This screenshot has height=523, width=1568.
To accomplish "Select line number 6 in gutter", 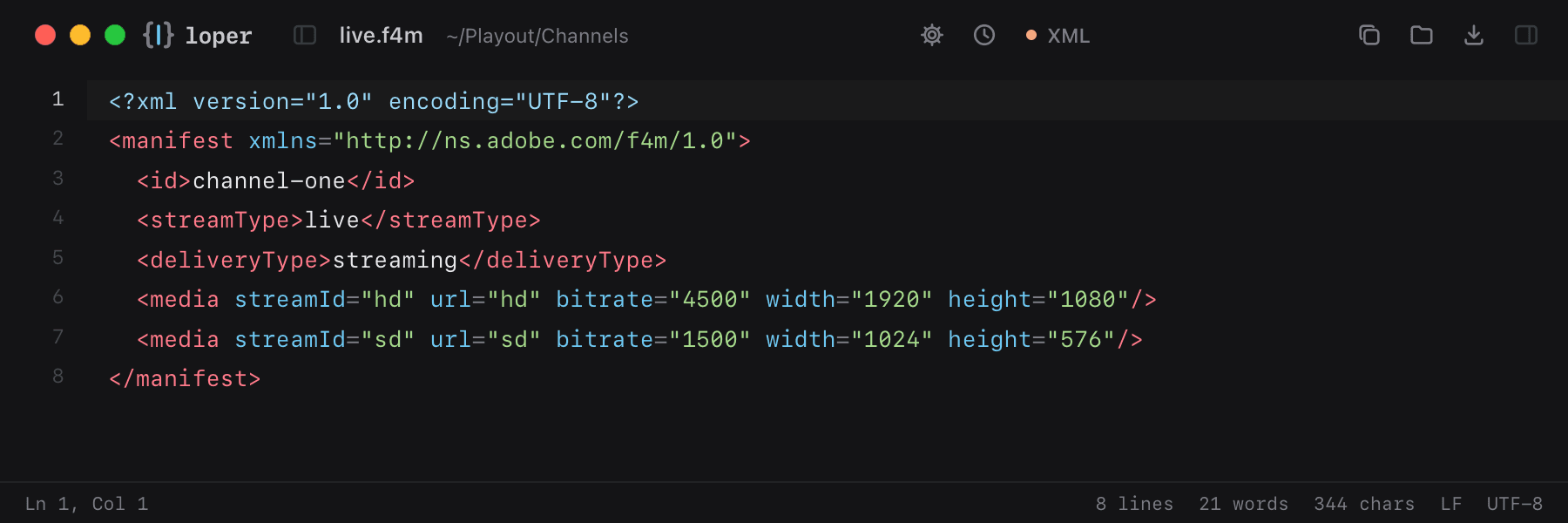I will pos(57,297).
